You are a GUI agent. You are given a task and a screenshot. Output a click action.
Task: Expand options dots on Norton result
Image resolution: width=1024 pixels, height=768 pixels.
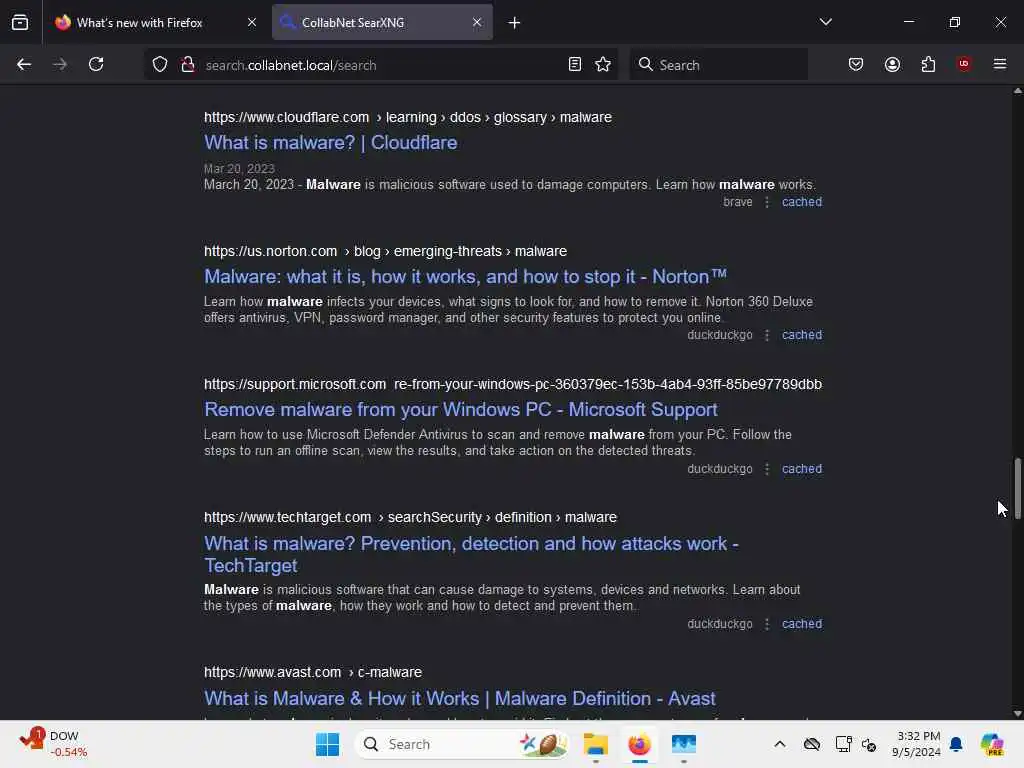pos(767,335)
